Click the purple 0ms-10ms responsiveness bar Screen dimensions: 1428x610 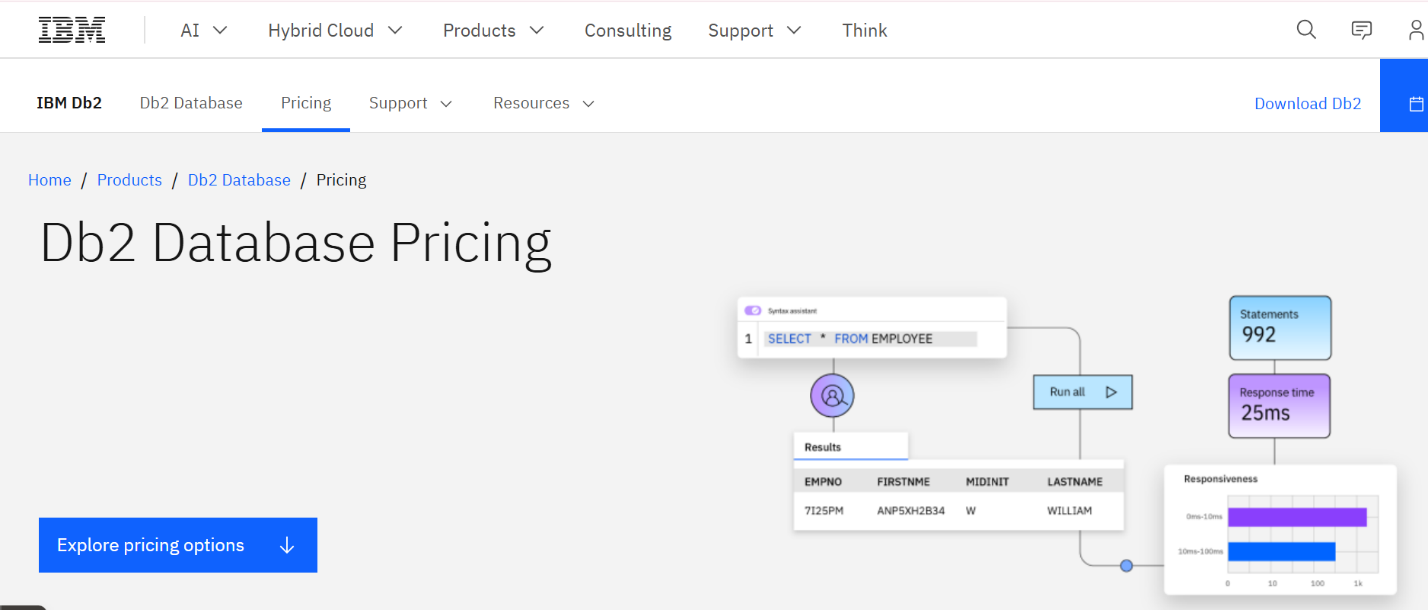1297,517
